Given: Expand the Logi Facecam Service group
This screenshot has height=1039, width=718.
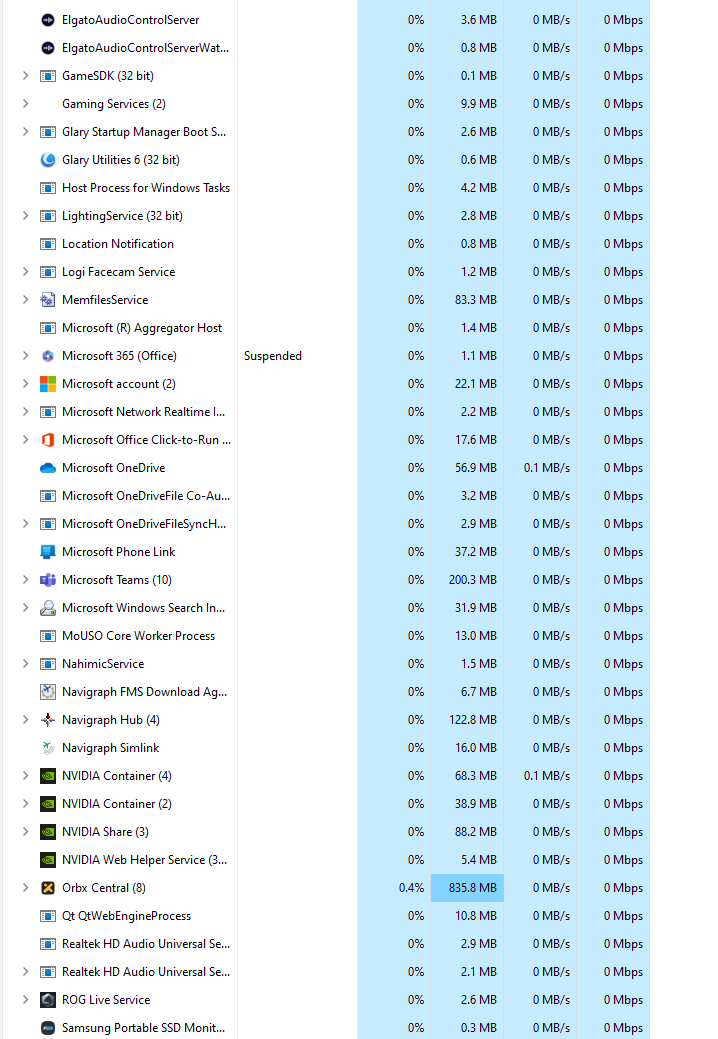Looking at the screenshot, I should tap(25, 272).
